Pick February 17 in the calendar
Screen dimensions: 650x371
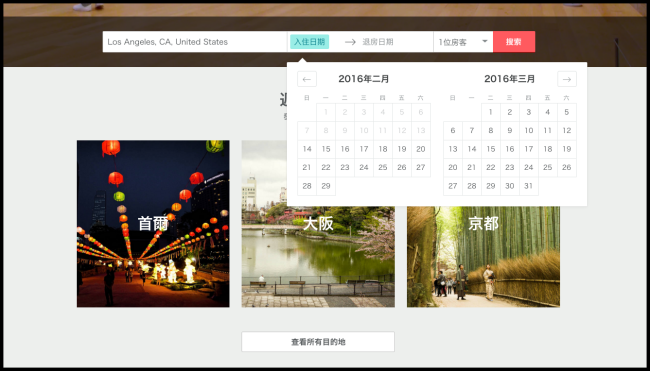pyautogui.click(x=364, y=149)
